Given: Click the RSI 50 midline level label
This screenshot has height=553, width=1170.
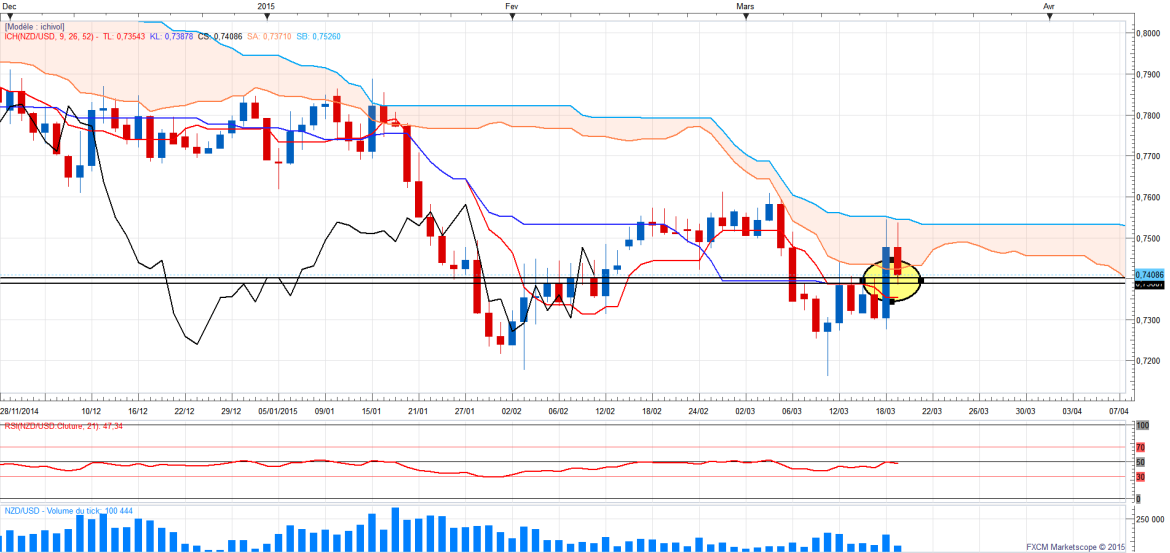Looking at the screenshot, I should [1139, 463].
